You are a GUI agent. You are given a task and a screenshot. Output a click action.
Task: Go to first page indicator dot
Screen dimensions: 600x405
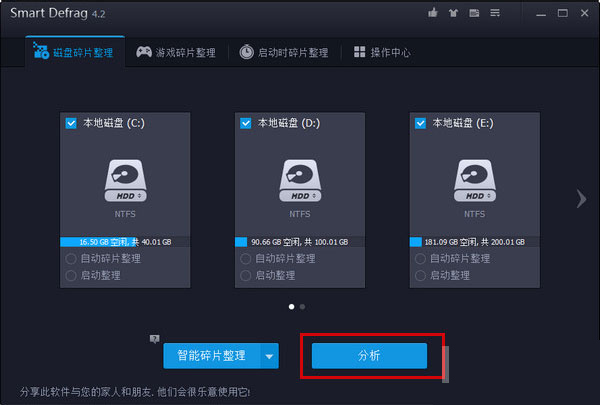click(292, 307)
